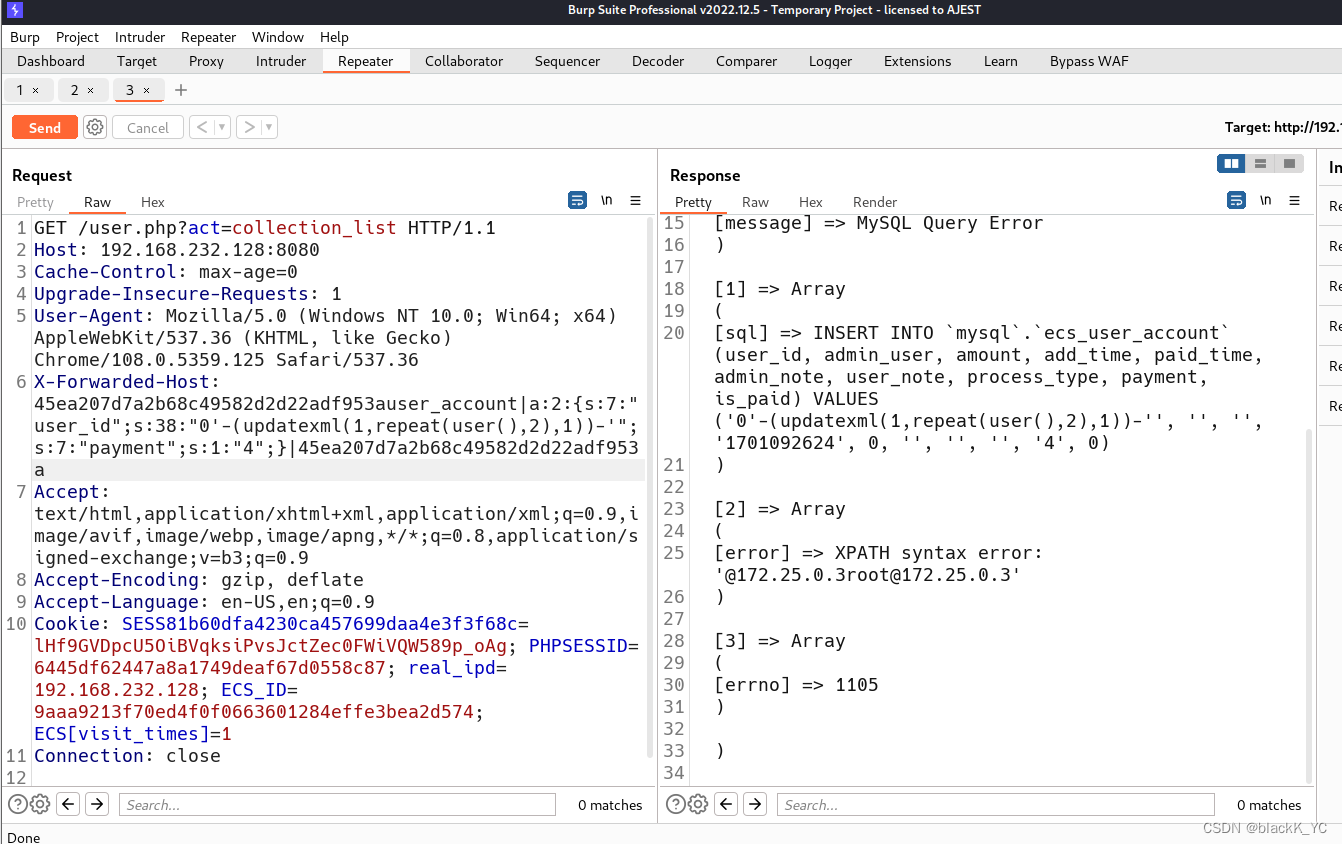Switch to the Sequencer tab
The image size is (1342, 844).
coord(567,61)
